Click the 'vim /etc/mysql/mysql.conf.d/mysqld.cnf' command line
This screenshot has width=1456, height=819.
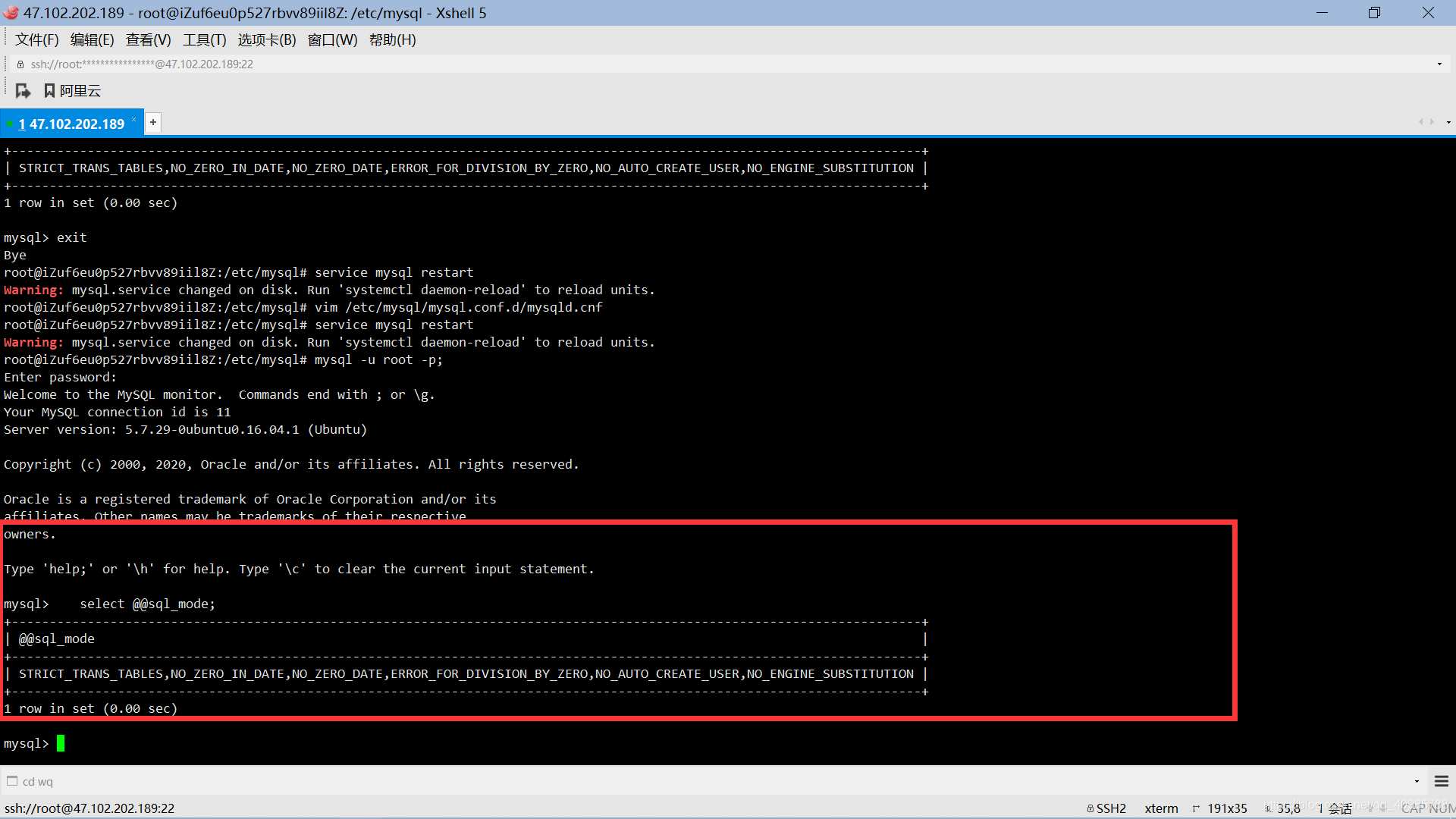point(459,307)
